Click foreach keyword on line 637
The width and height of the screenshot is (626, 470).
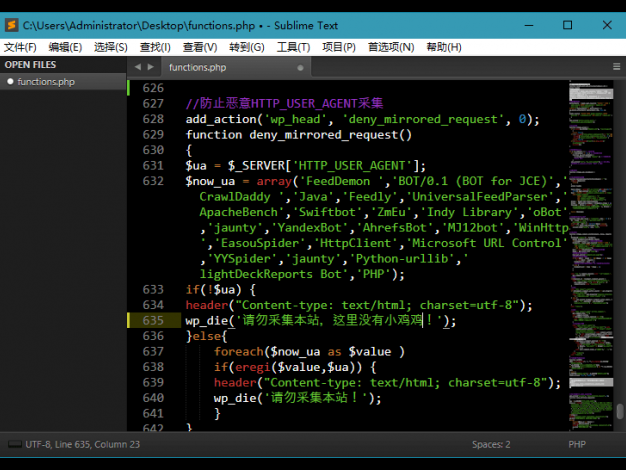[x=239, y=351]
